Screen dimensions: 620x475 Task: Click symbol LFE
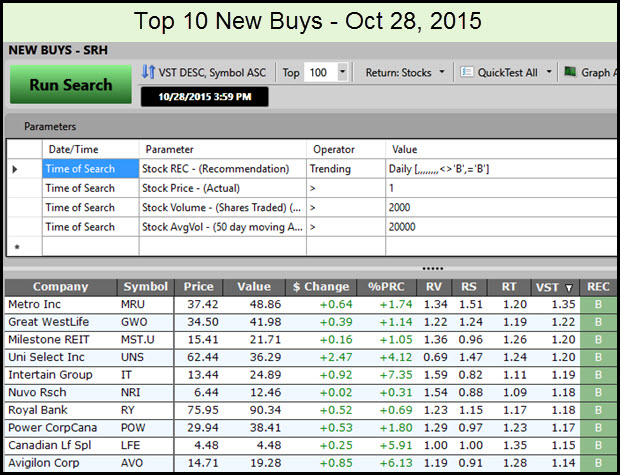[x=130, y=445]
